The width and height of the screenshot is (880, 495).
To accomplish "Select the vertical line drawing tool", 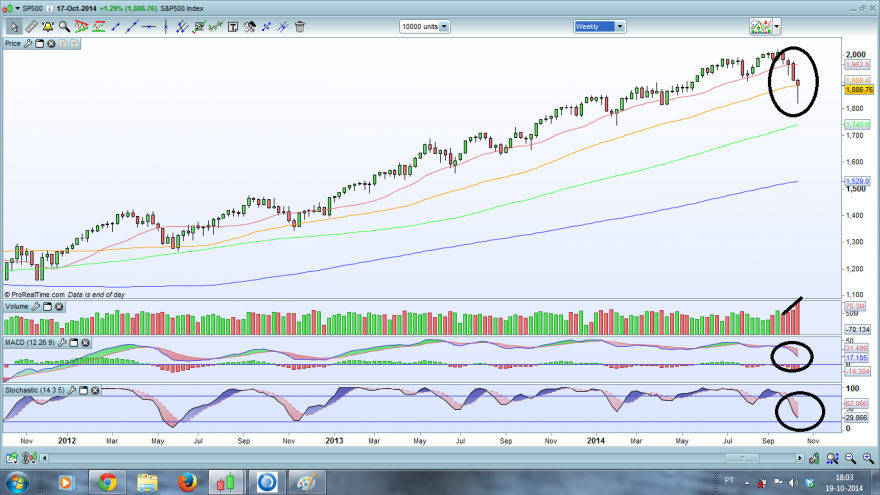I will [x=166, y=26].
